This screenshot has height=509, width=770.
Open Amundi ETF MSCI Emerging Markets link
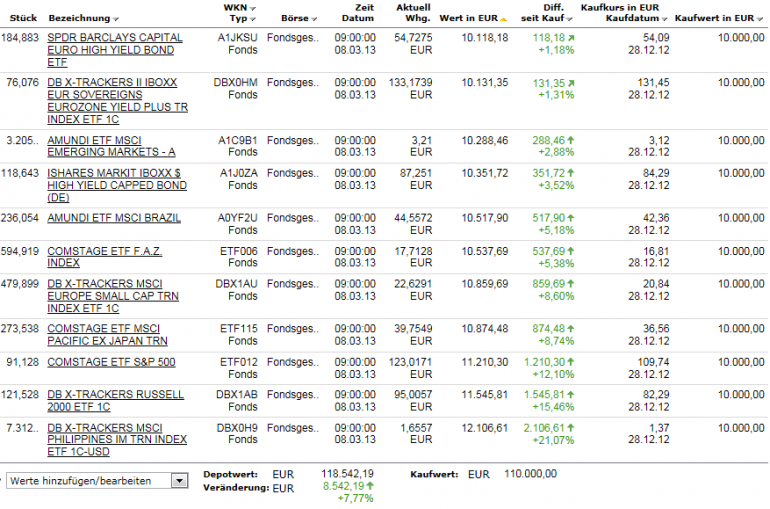click(111, 146)
